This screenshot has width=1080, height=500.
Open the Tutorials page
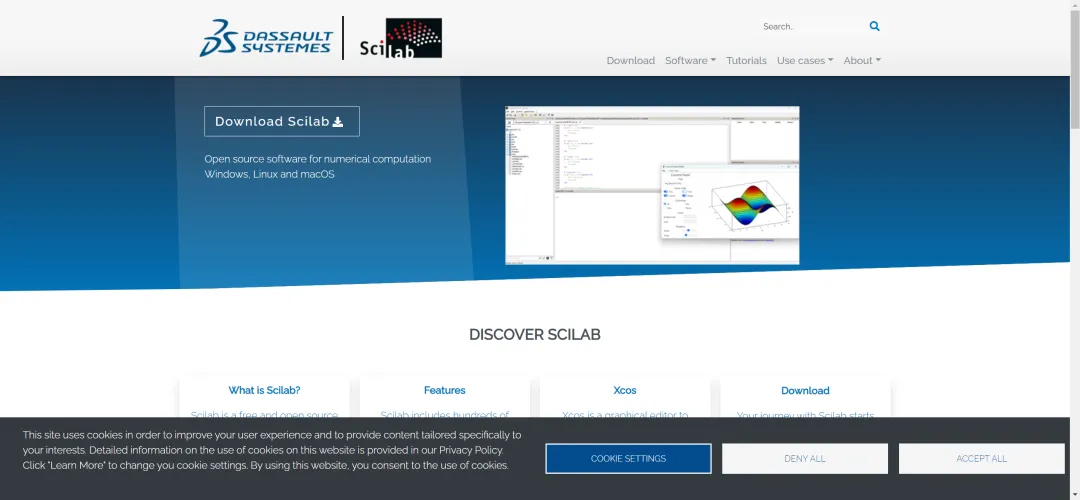pos(746,61)
